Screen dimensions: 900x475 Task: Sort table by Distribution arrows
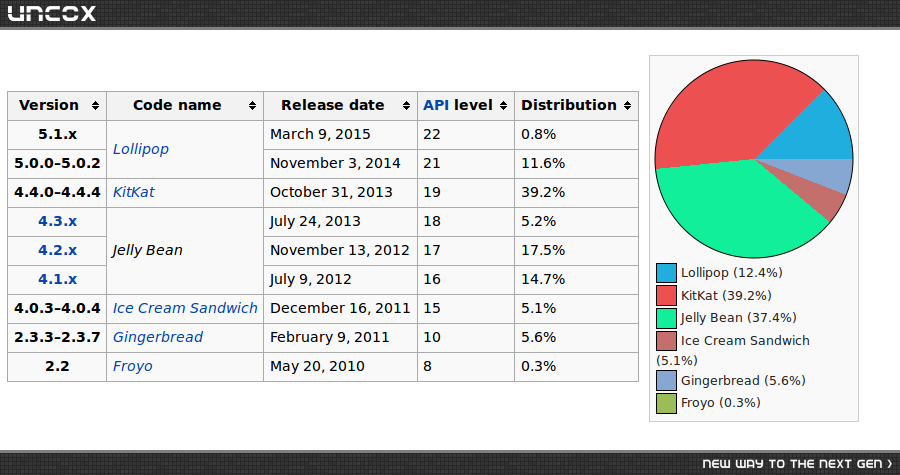click(x=627, y=106)
